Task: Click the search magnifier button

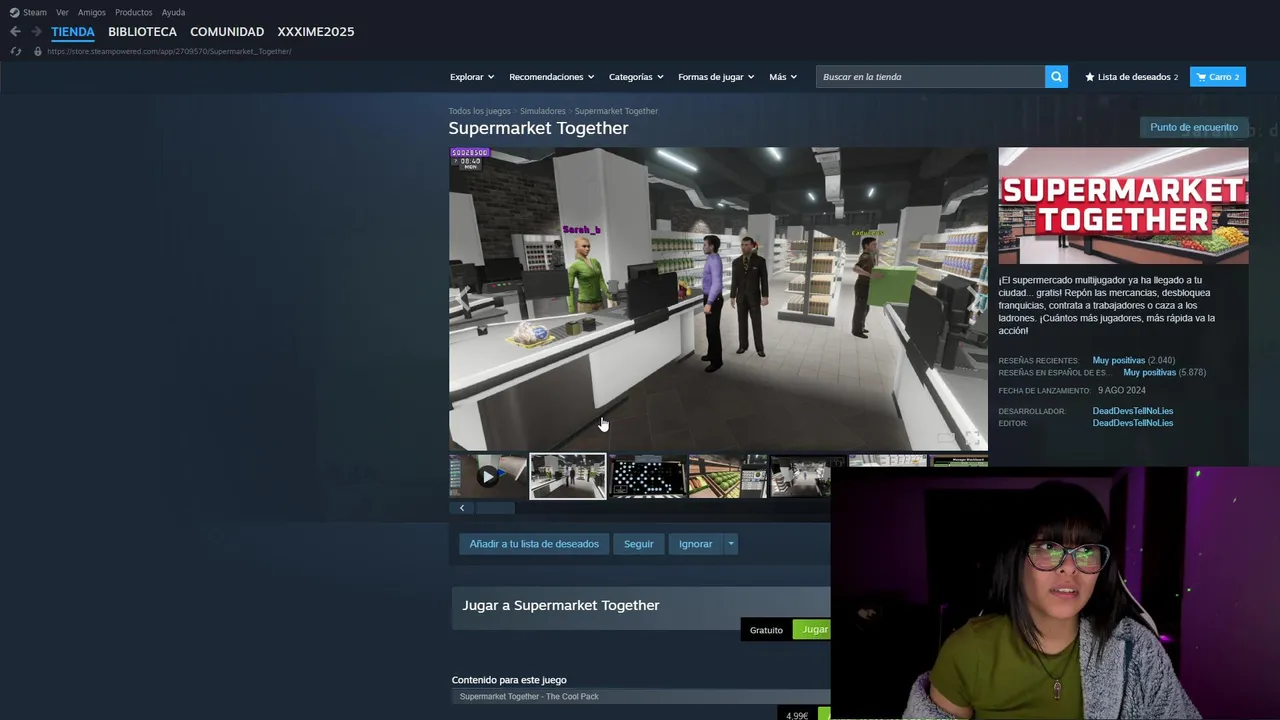Action: [1056, 77]
